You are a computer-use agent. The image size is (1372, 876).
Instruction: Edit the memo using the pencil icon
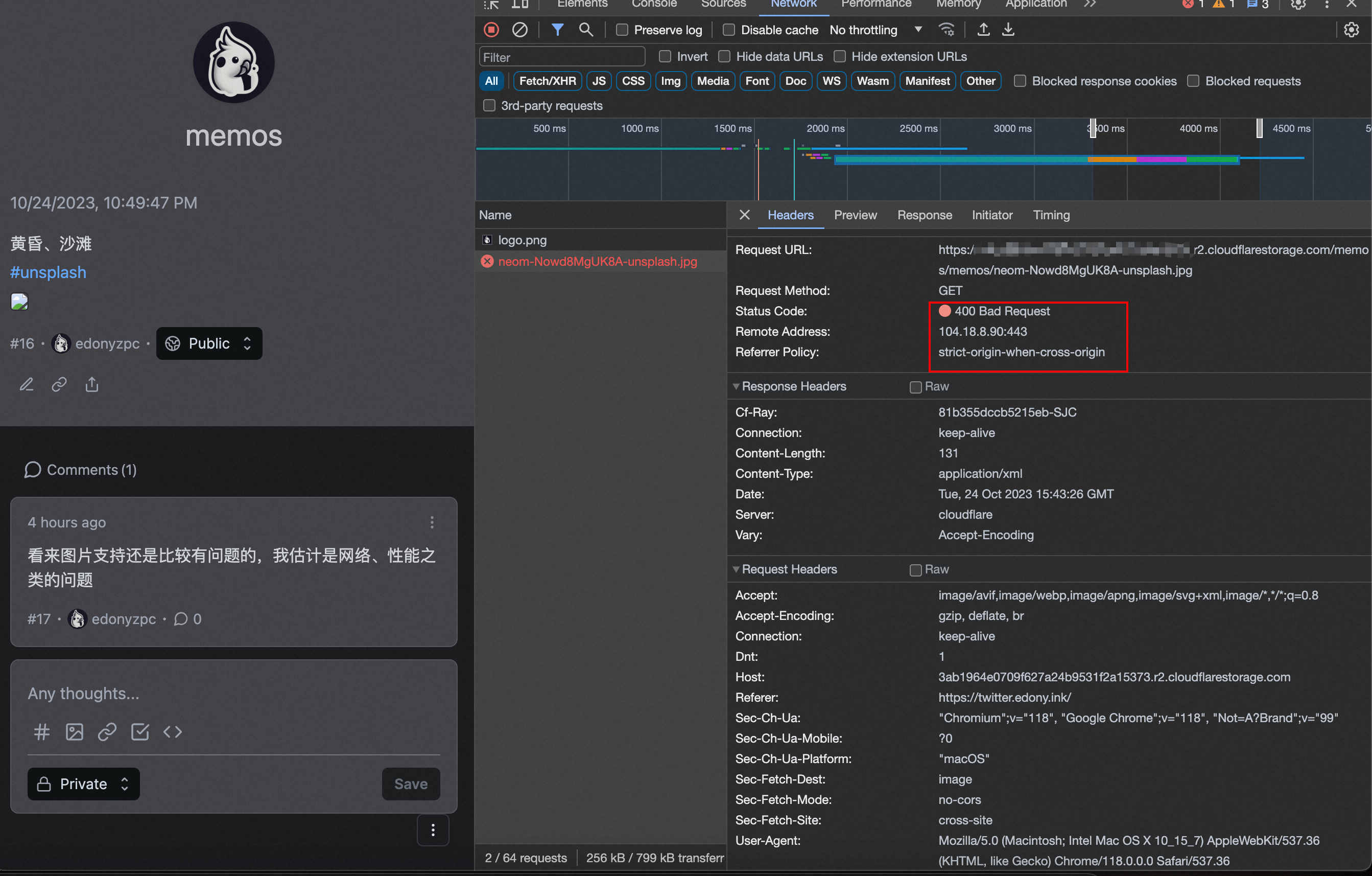pyautogui.click(x=26, y=384)
